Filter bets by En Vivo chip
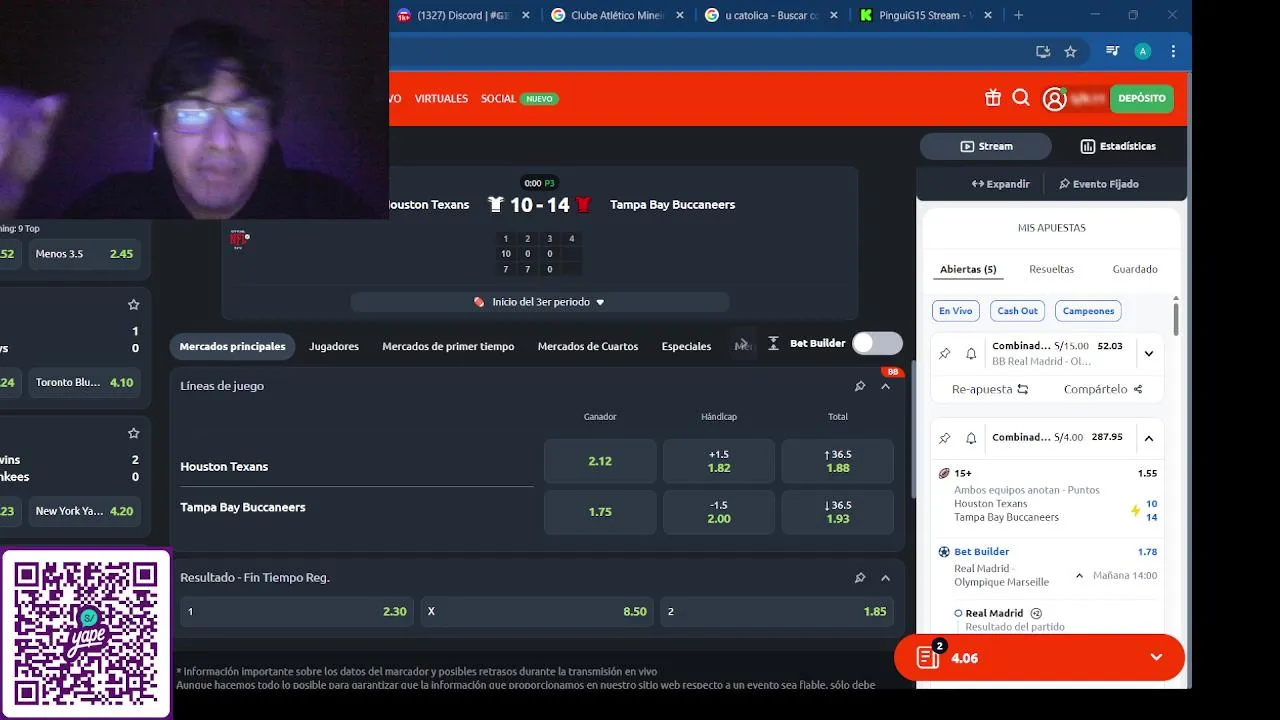Image resolution: width=1280 pixels, height=720 pixels. click(x=955, y=311)
